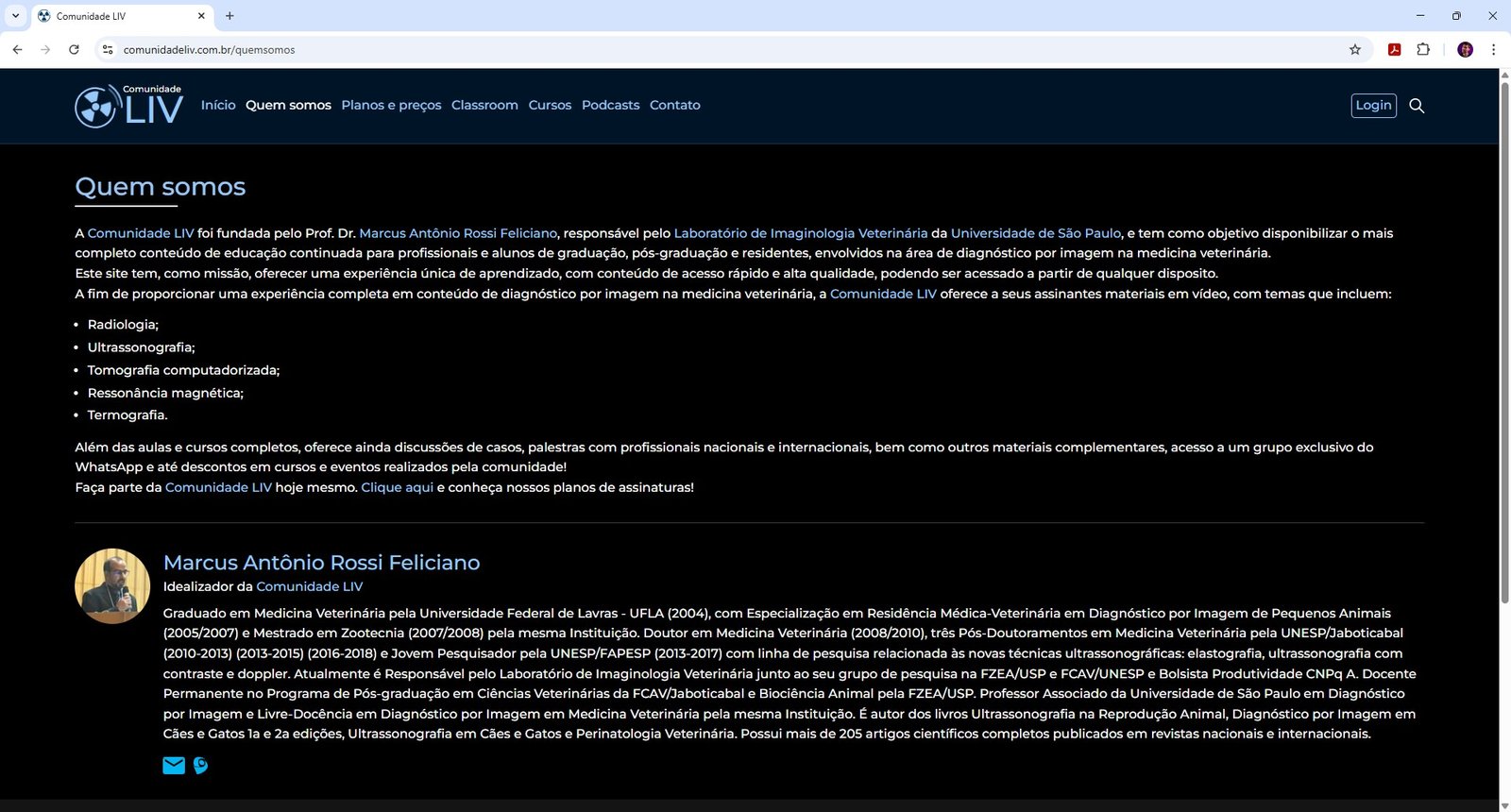Click the 'Ultrassonografia;' list item
Viewport: 1511px width, 812px height.
click(142, 347)
